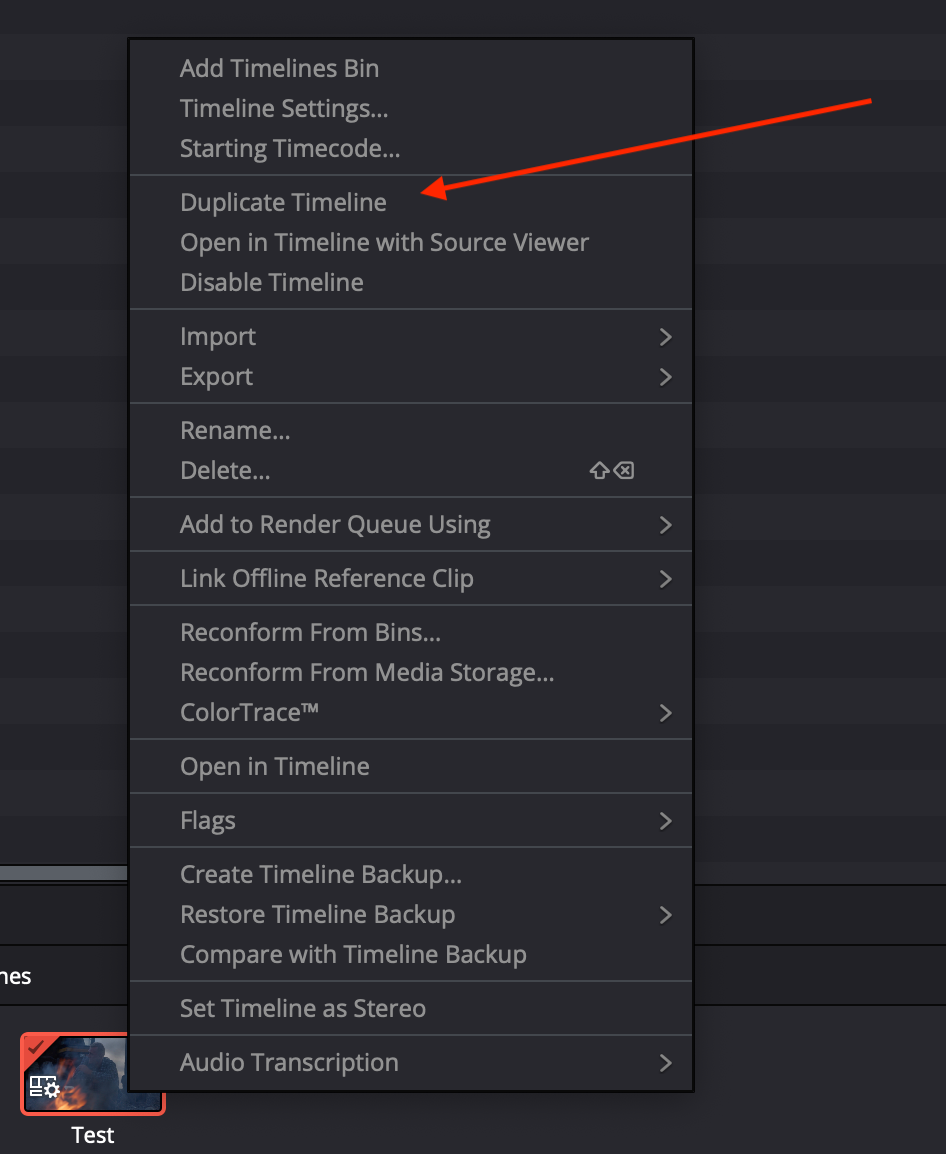The height and width of the screenshot is (1154, 946).
Task: Expand the Flags submenu
Action: 411,821
